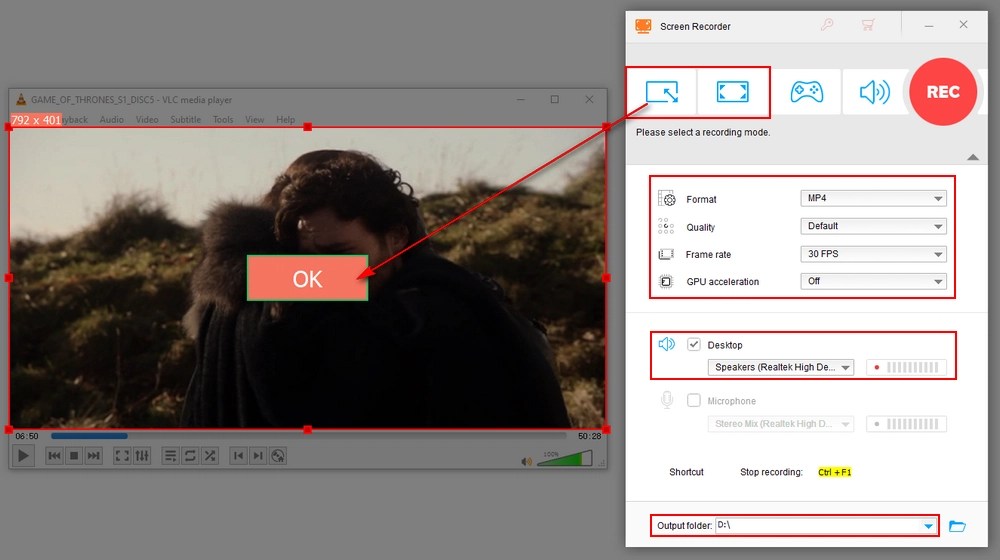This screenshot has height=560, width=1000.
Task: Select audio-only recording mode icon
Action: click(874, 92)
